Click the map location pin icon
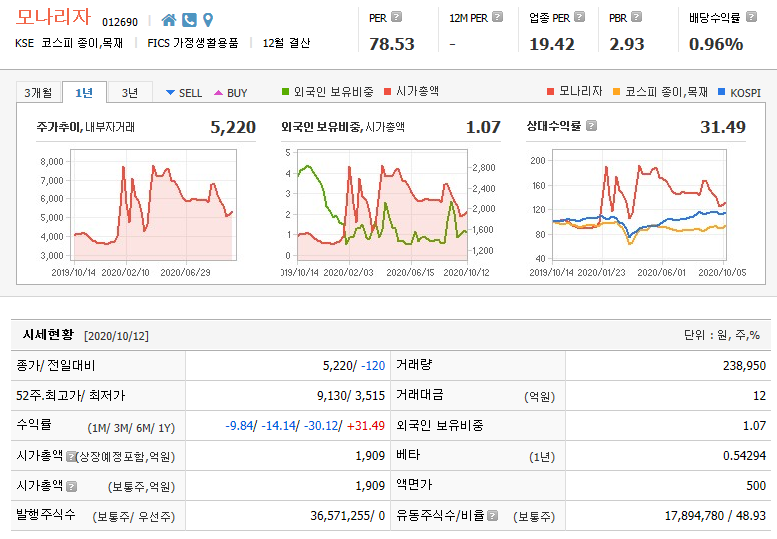Screen dimensions: 777x539 (208, 20)
